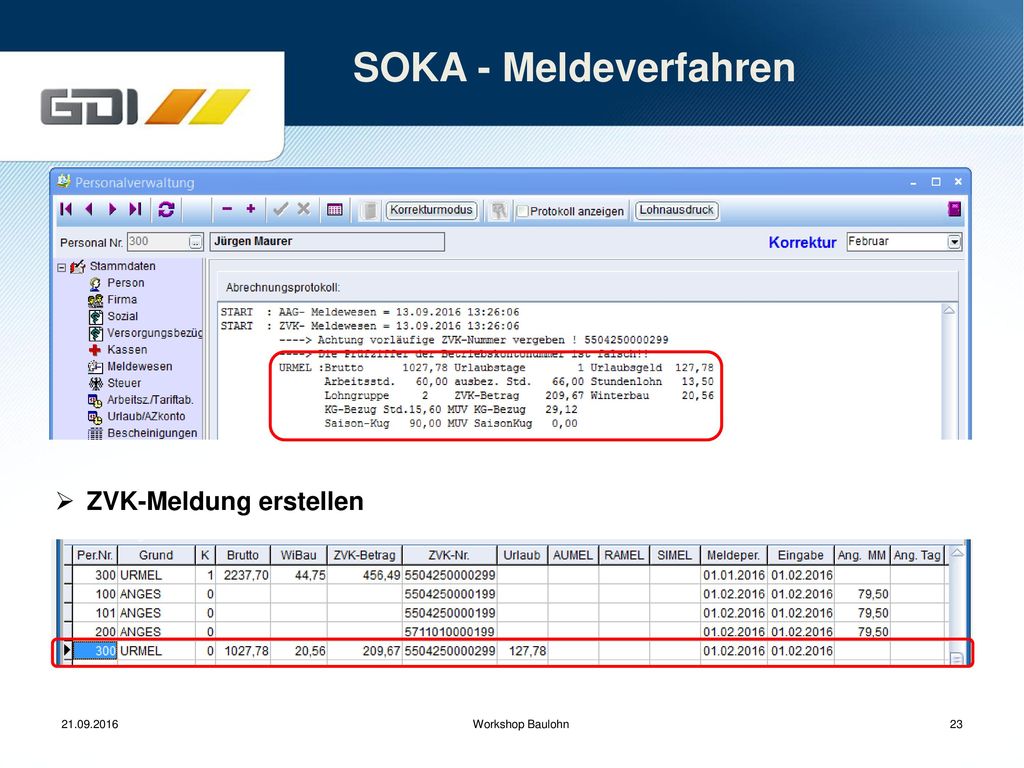Viewport: 1024px width, 768px height.
Task: Open Person in the Stammdaten tree
Action: (x=125, y=283)
